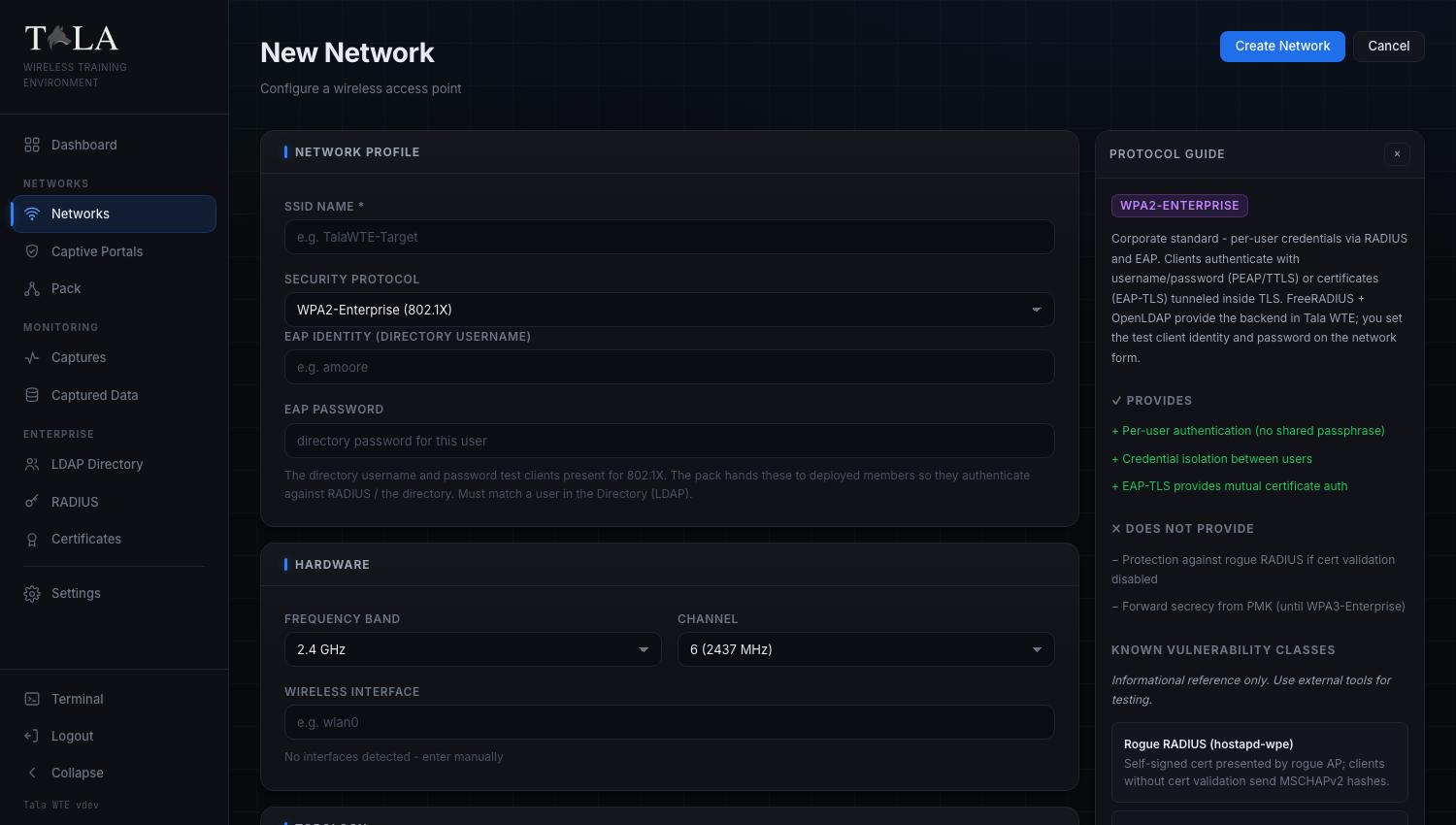Click 'EAP-TLS provides mutual certificate auth' text
Image resolution: width=1456 pixels, height=825 pixels.
point(1235,486)
